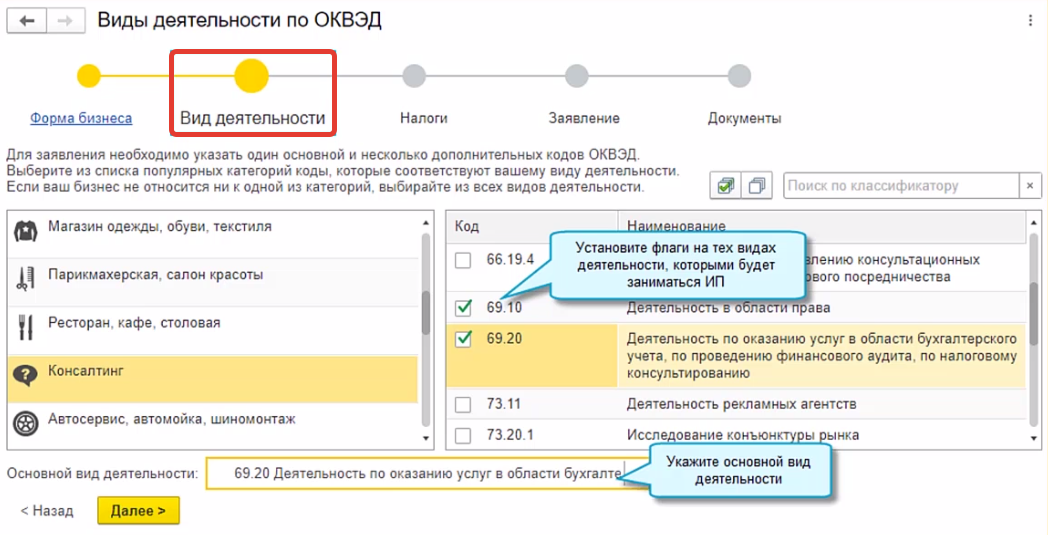This screenshot has width=1048, height=535.
Task: Click the Наименование column header
Action: click(822, 227)
